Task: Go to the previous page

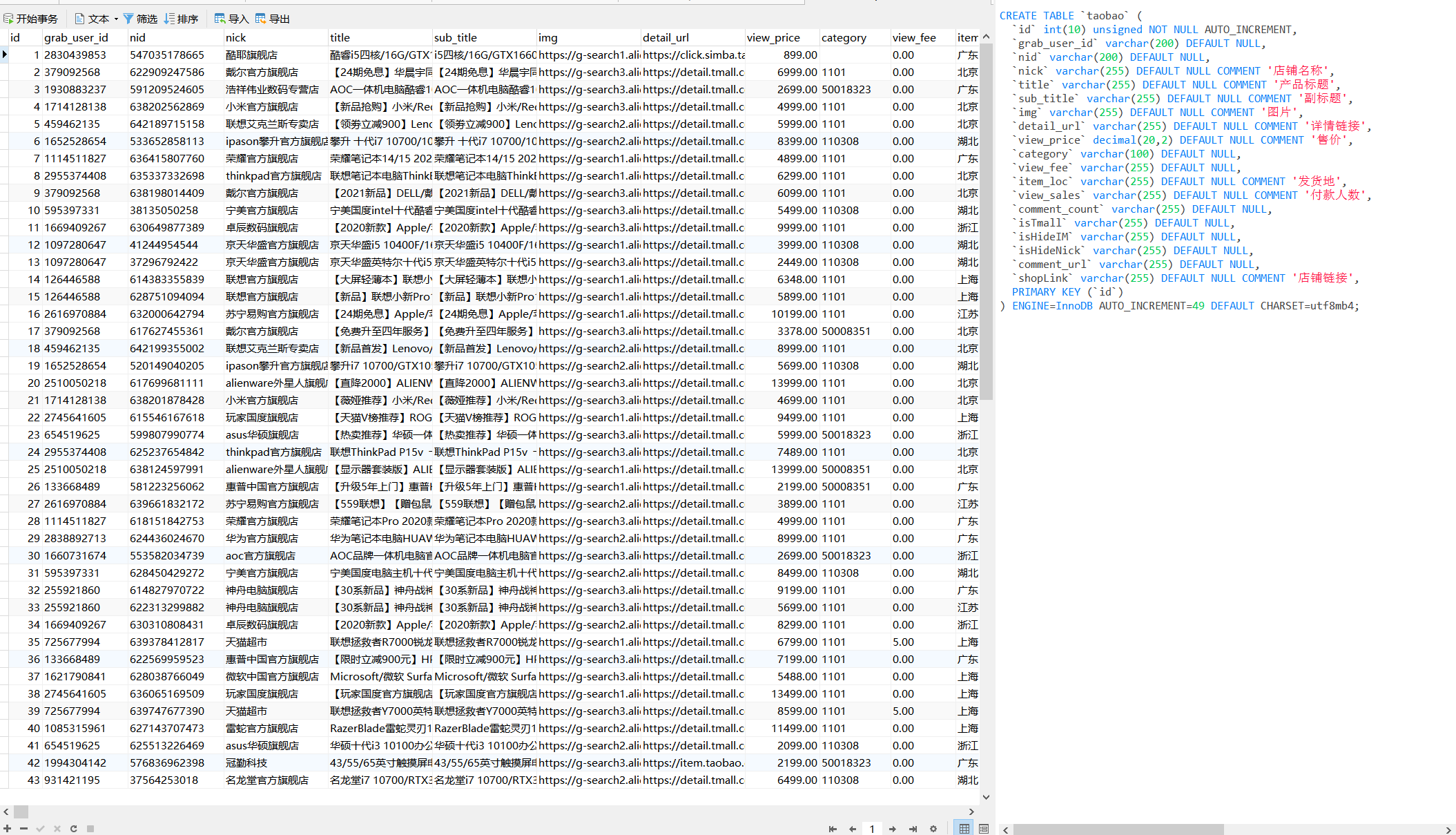Action: [853, 829]
